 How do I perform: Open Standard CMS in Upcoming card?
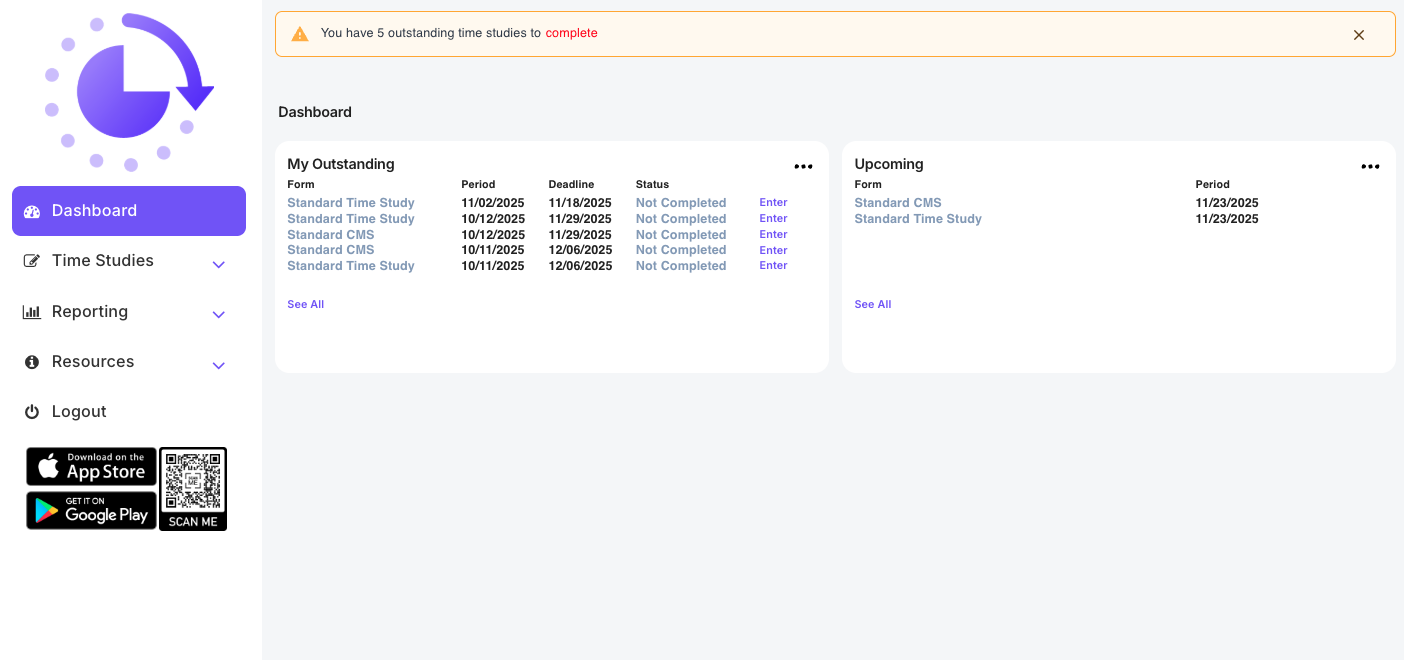pyautogui.click(x=898, y=203)
